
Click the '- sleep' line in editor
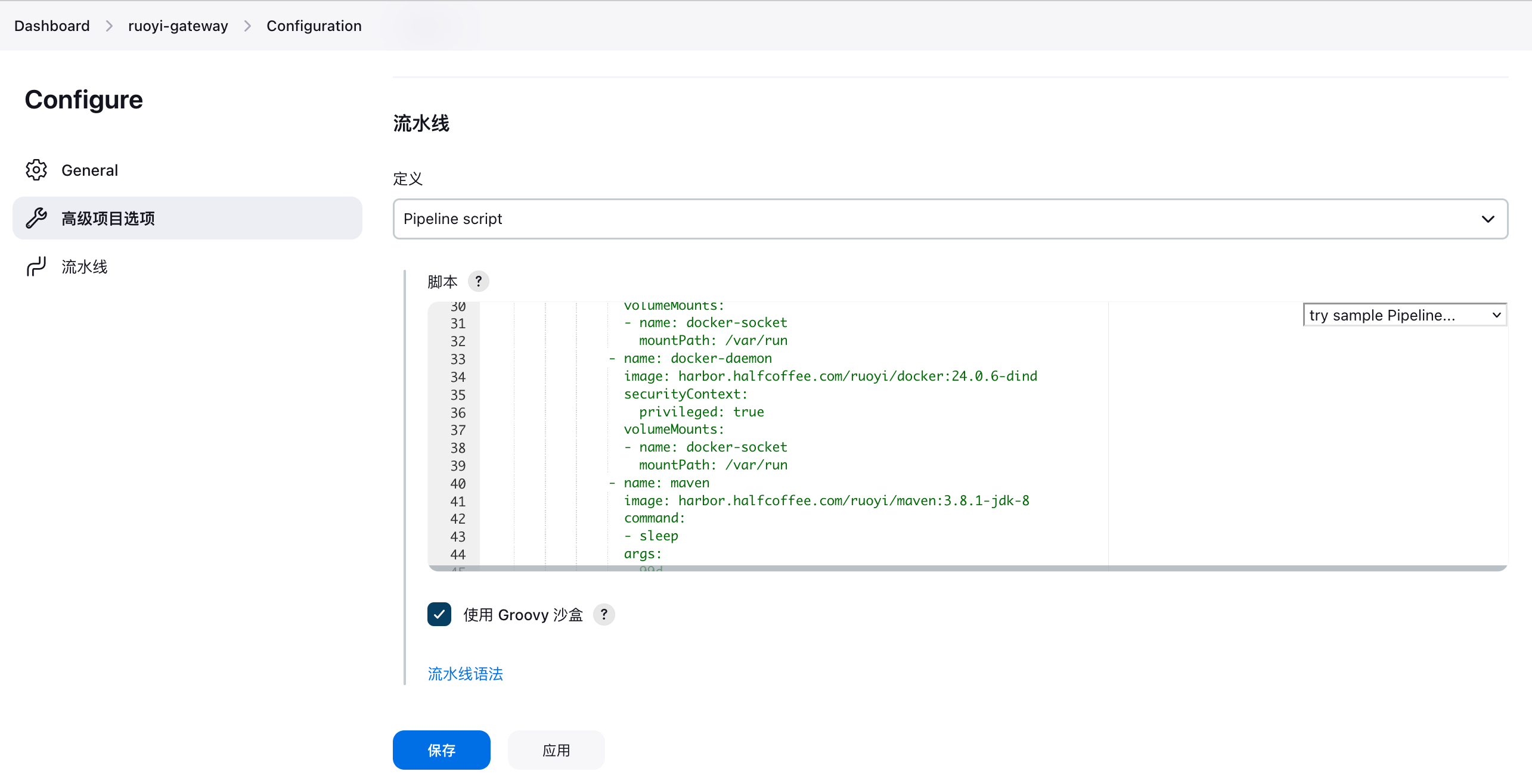point(651,536)
